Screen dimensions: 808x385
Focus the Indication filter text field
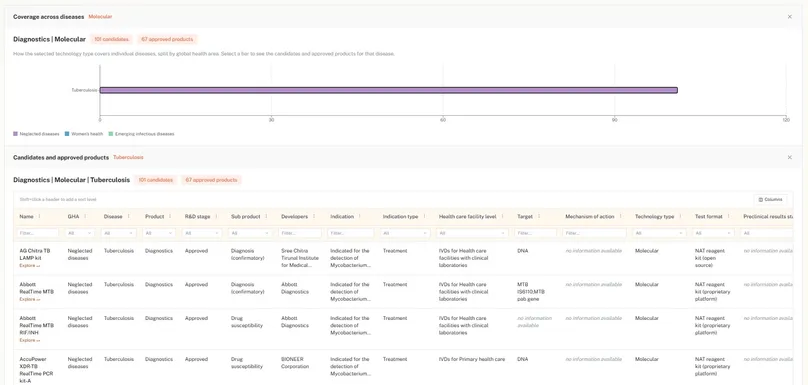[x=351, y=233]
